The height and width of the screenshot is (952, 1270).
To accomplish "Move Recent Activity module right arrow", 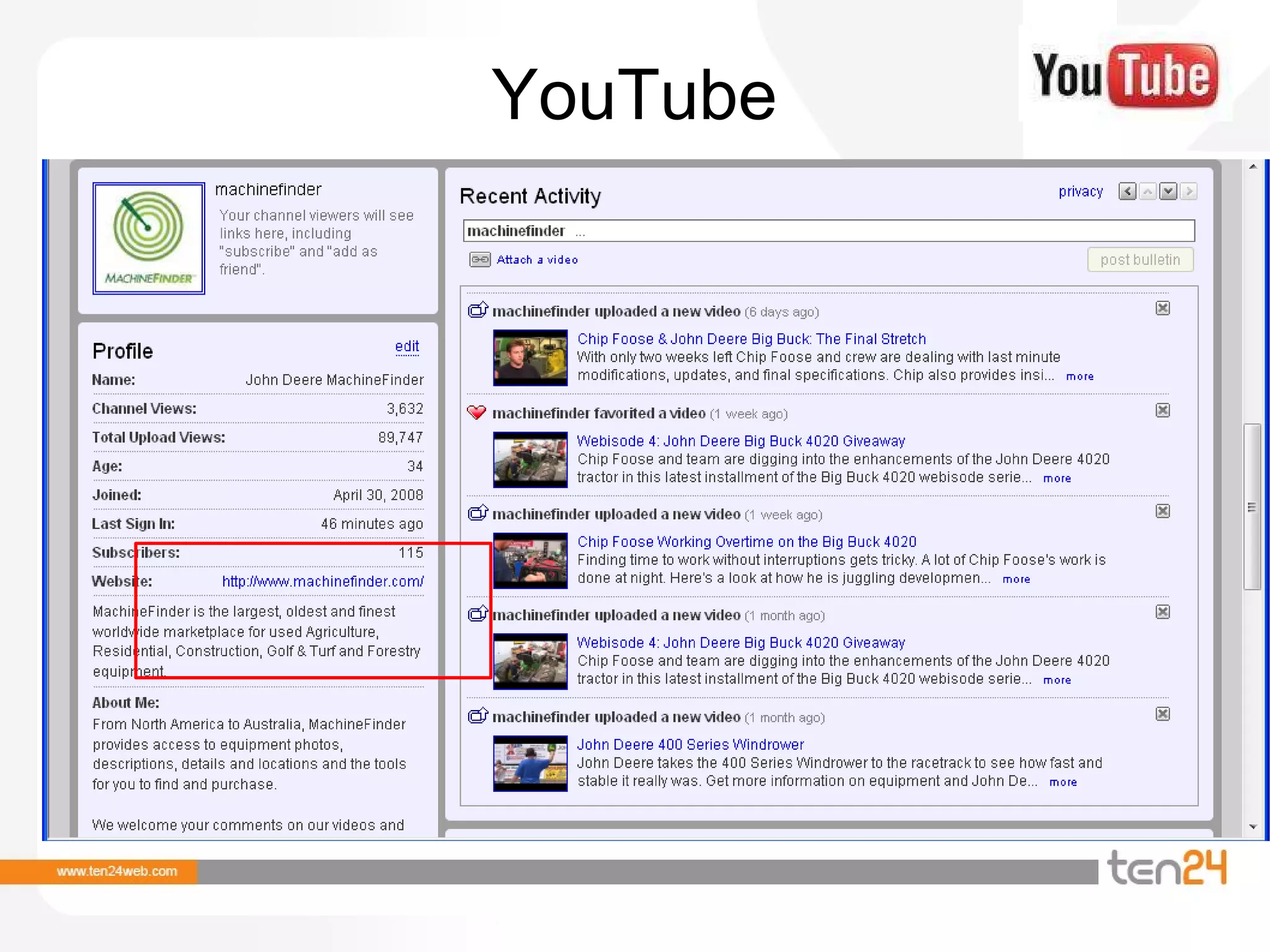I will [1189, 192].
